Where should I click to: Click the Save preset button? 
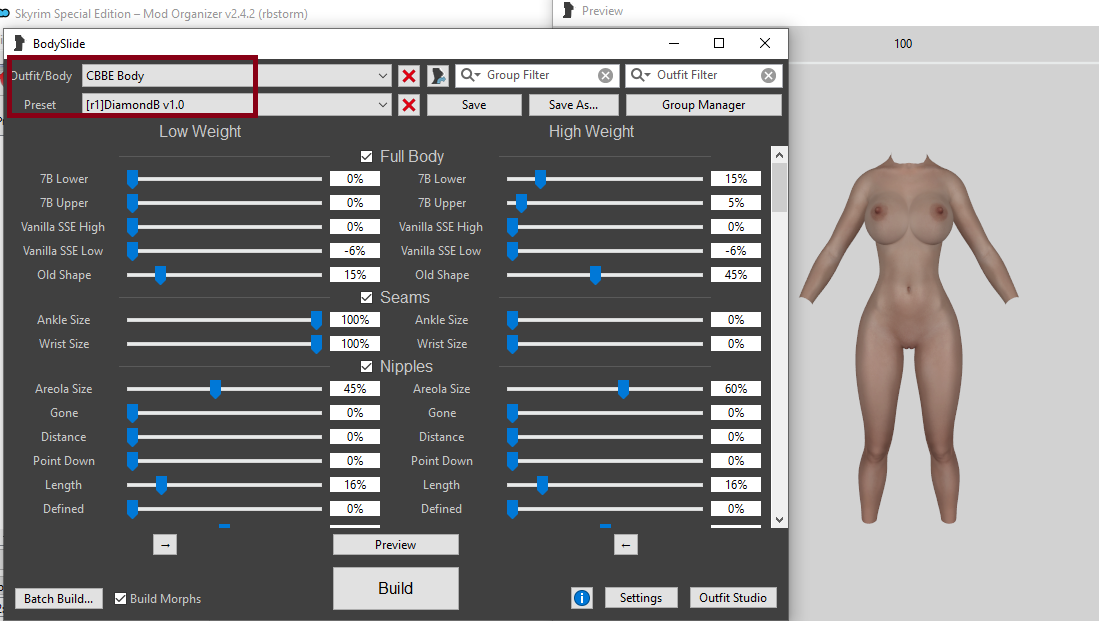[x=474, y=105]
